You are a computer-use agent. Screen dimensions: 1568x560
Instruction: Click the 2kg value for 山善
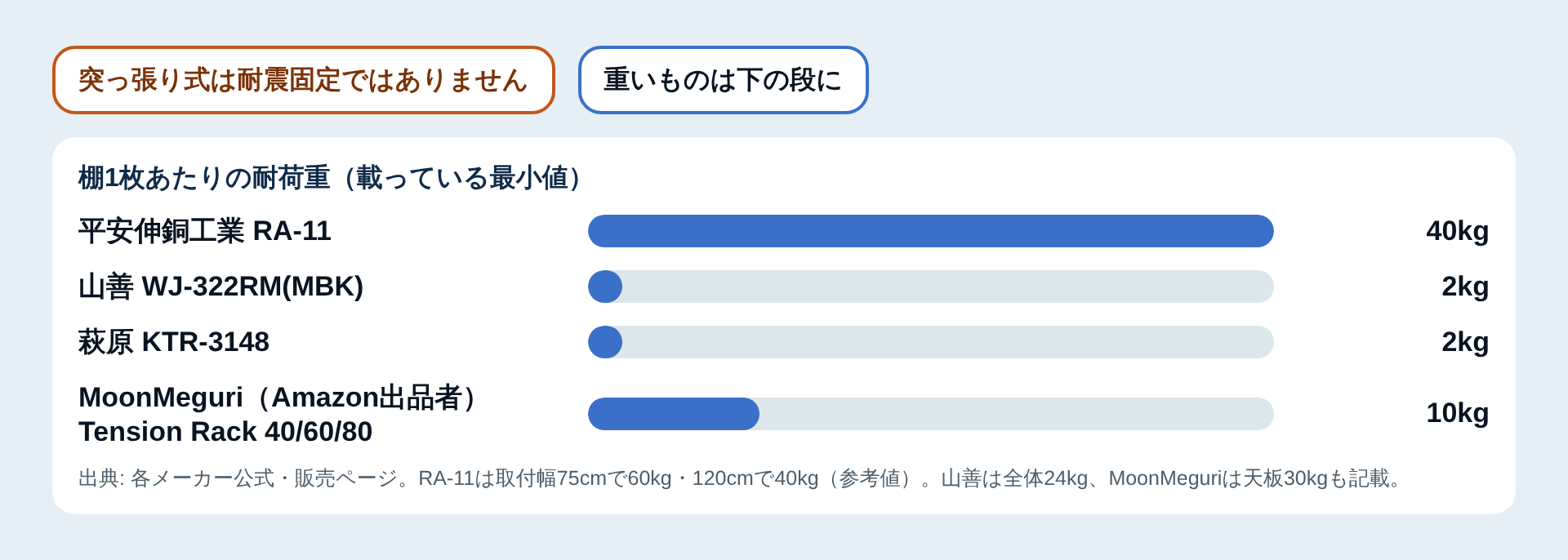(x=1465, y=287)
